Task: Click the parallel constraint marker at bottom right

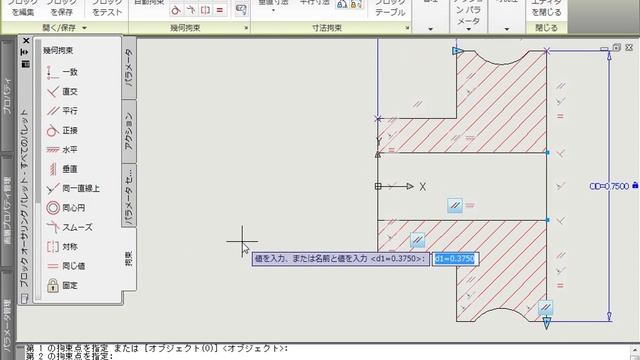Action: (545, 307)
